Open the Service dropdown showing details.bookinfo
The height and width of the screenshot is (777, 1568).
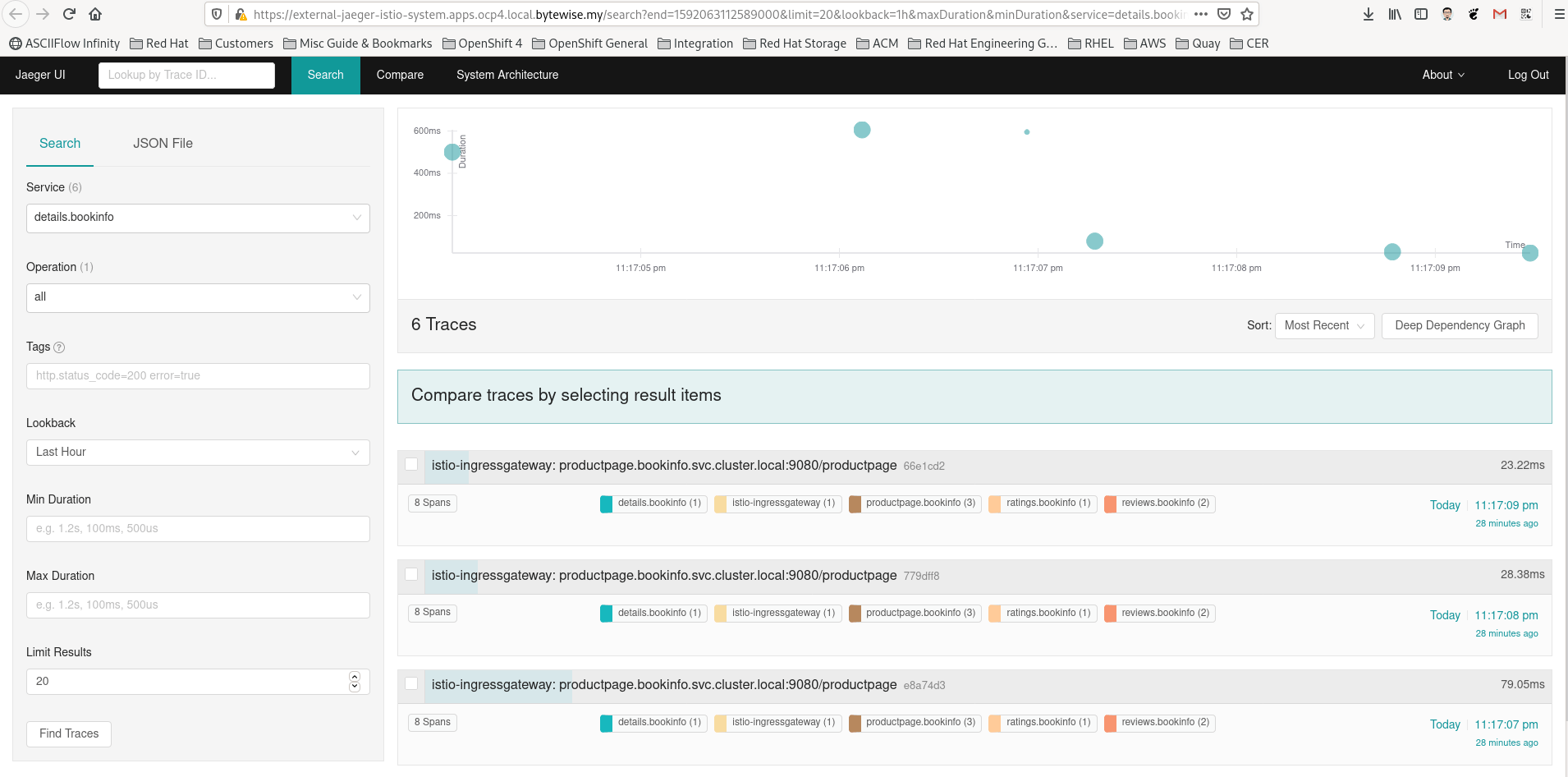pos(198,218)
